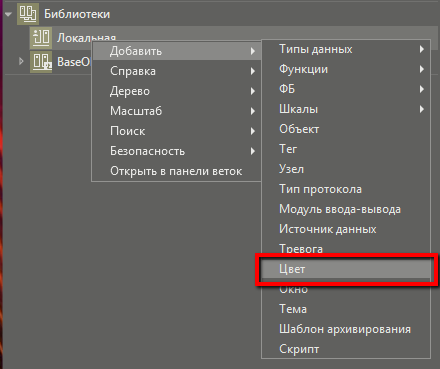The height and width of the screenshot is (369, 440).
Task: Click the arrow beside Функции
Action: [422, 69]
